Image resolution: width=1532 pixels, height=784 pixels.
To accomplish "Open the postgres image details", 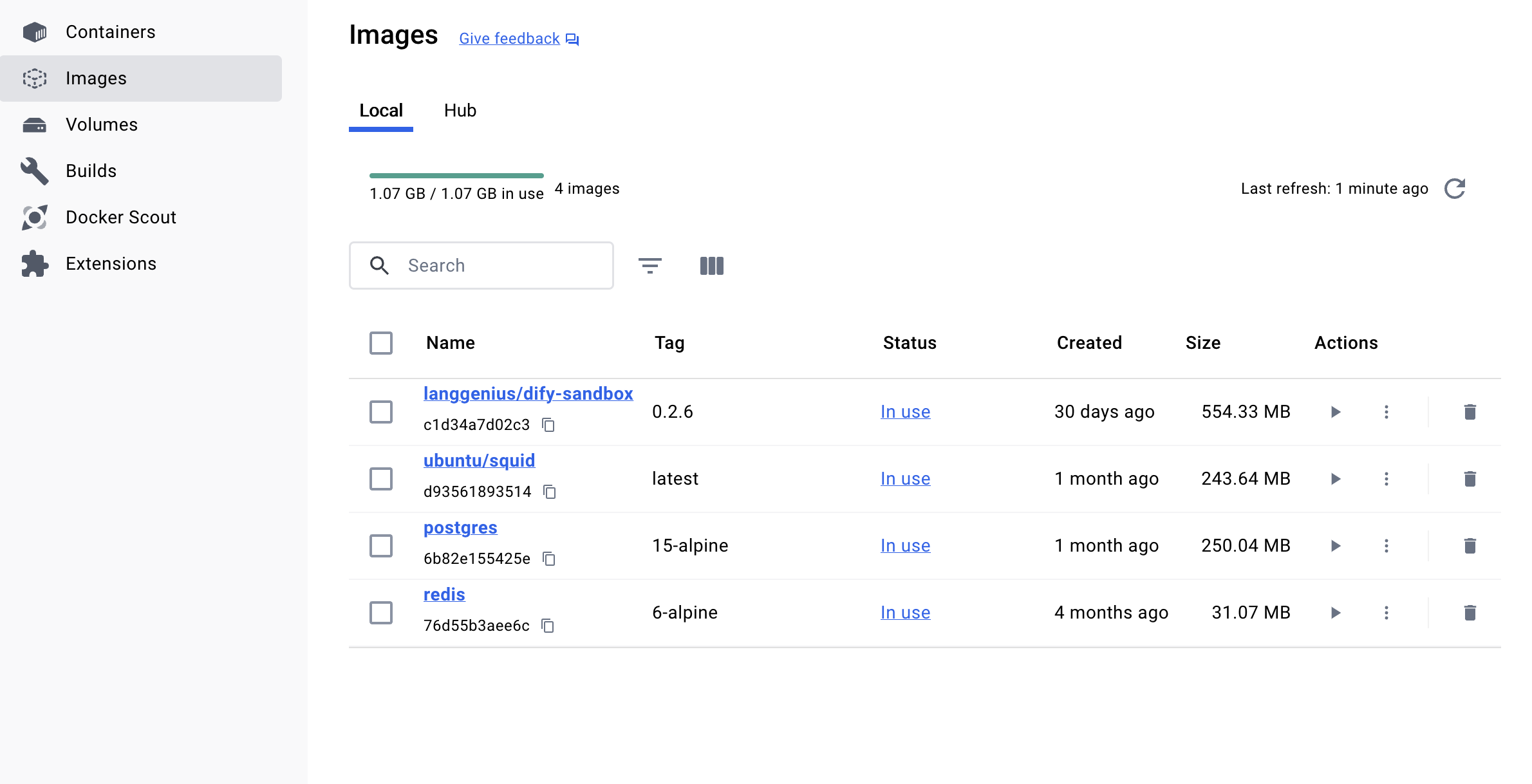I will tap(460, 528).
